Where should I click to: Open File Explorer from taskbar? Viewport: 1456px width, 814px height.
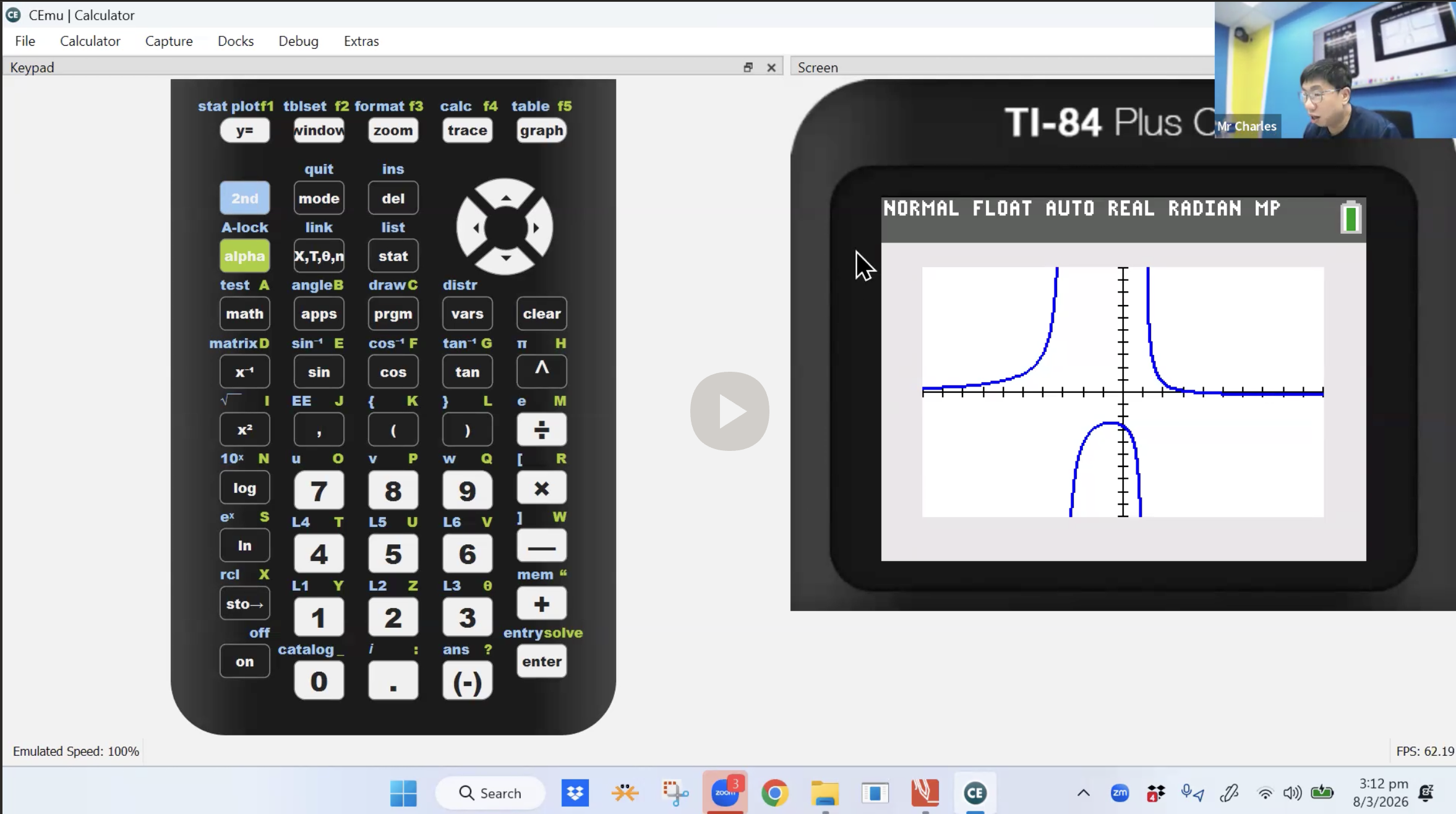(x=824, y=793)
